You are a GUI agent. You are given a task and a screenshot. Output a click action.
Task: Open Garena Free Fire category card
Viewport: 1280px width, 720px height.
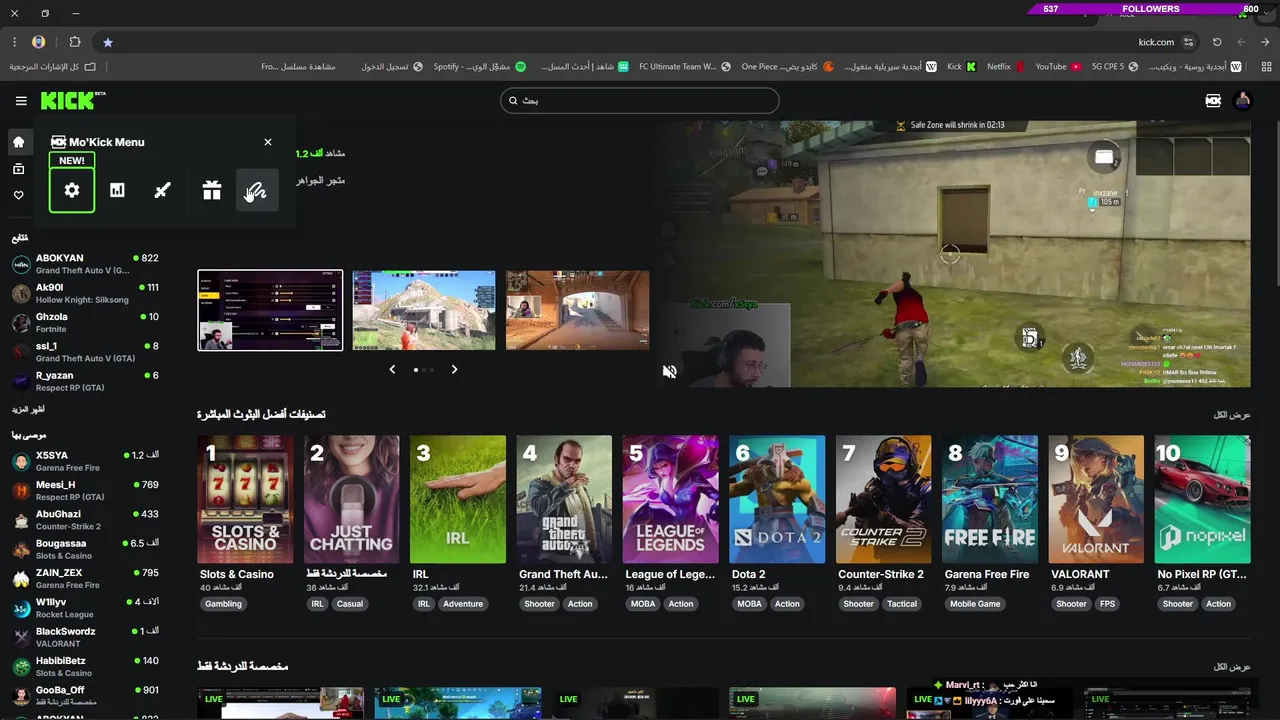pos(989,500)
